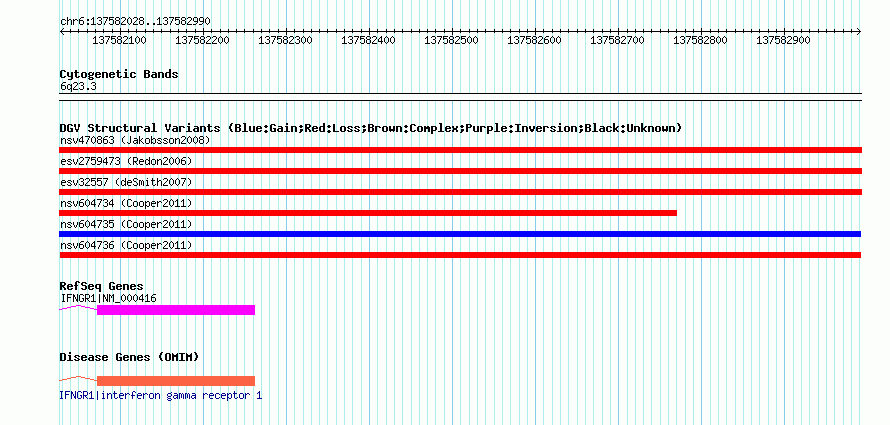Click the DGV Structural Variants track title
Viewport: 890px width, 425px height.
pyautogui.click(x=371, y=128)
